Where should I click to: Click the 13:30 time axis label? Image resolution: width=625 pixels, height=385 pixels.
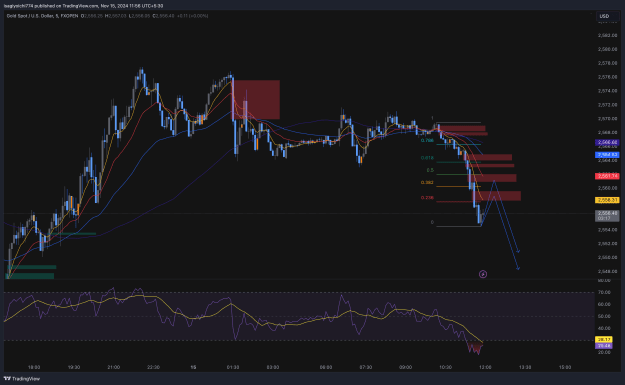click(525, 367)
